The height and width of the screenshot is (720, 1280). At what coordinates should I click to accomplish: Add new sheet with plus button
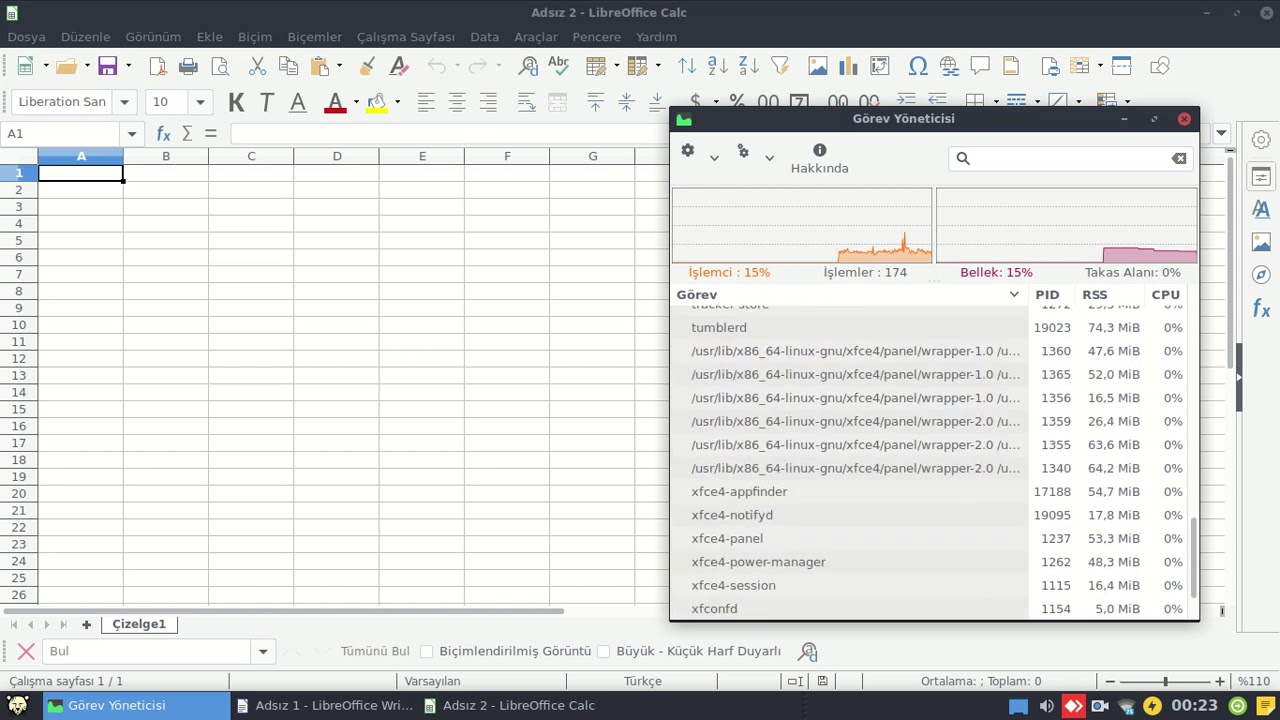click(86, 624)
